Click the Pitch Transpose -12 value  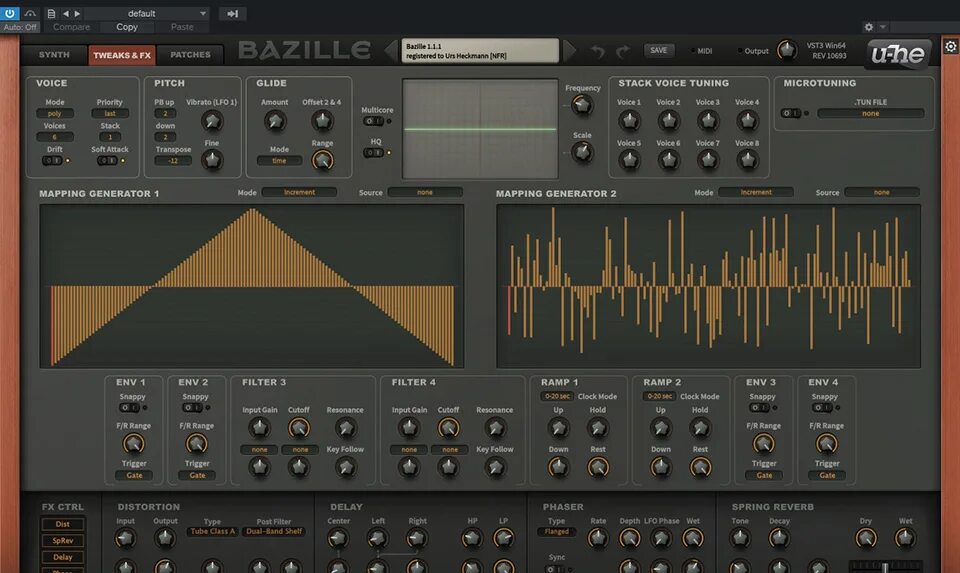point(173,160)
